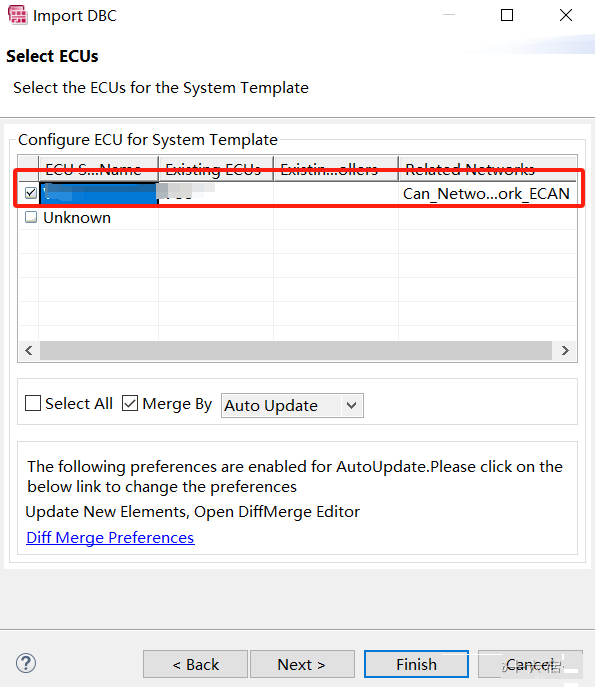Click Finish to complete the import
614x699 pixels.
coord(416,664)
